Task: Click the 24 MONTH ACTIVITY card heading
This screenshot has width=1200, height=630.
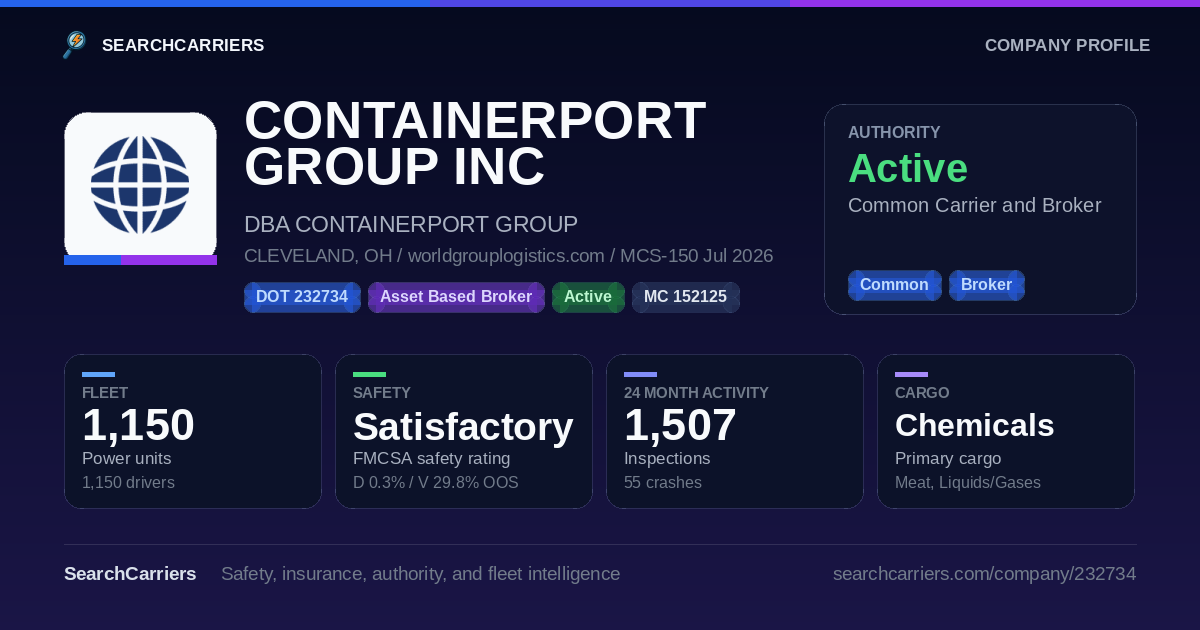Action: coord(696,393)
